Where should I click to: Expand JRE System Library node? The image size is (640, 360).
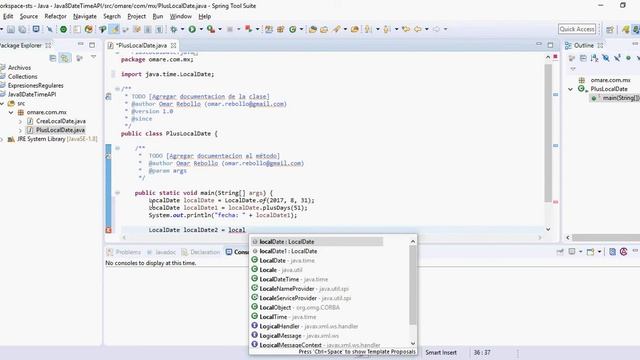pyautogui.click(x=2, y=139)
